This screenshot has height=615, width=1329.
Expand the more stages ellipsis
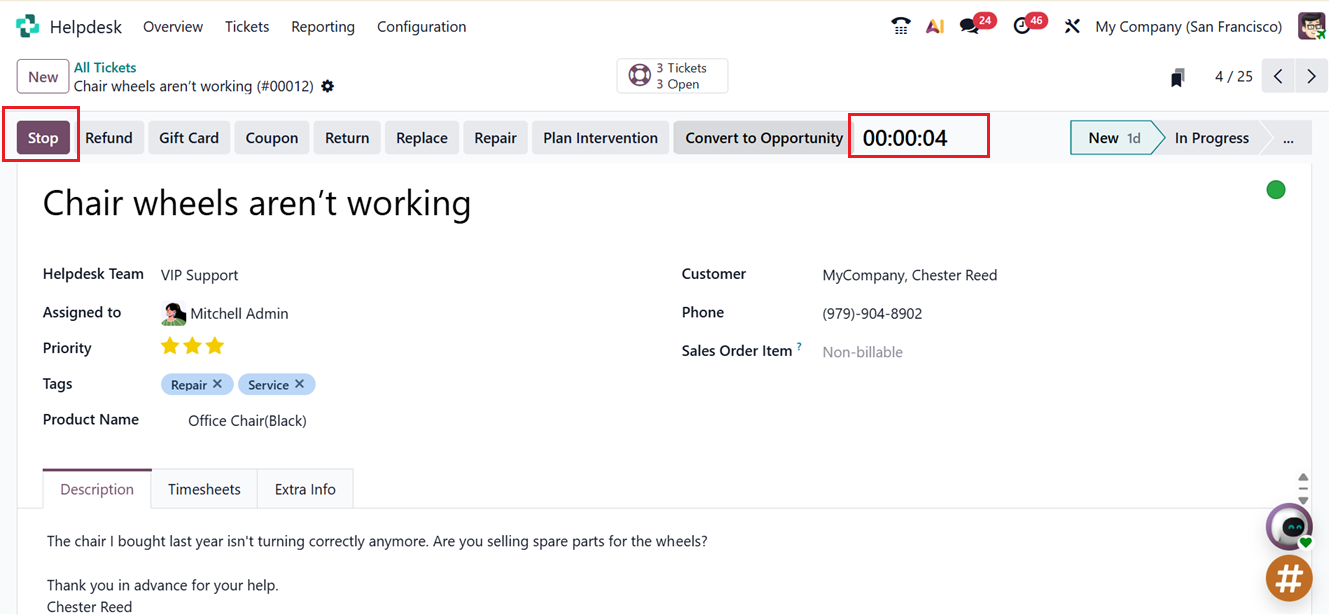click(1288, 138)
